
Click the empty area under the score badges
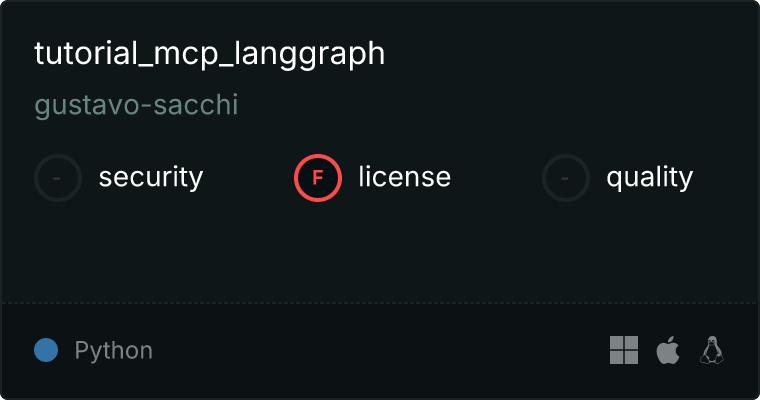(380, 252)
